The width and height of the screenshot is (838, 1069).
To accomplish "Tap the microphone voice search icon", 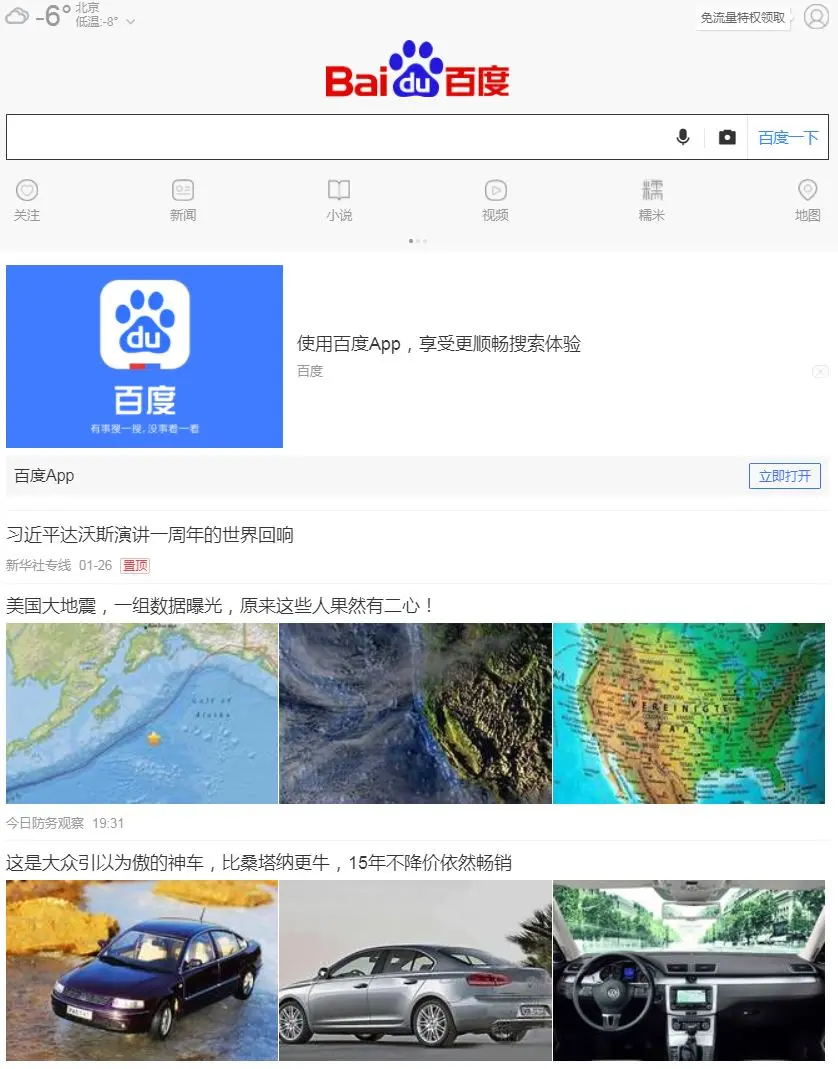I will 683,138.
